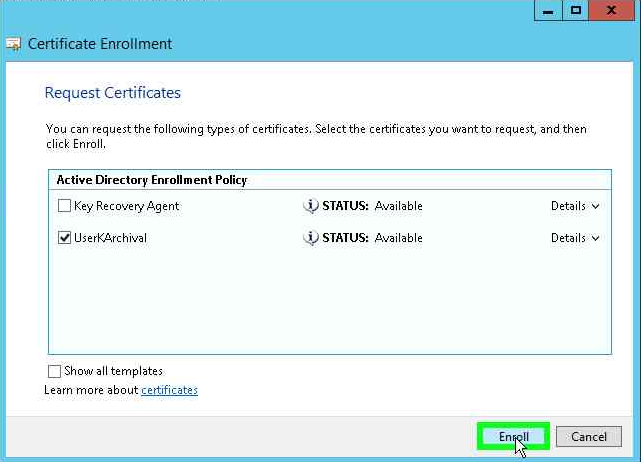Close the Certificate Enrollment window
The width and height of the screenshot is (641, 462).
point(612,11)
